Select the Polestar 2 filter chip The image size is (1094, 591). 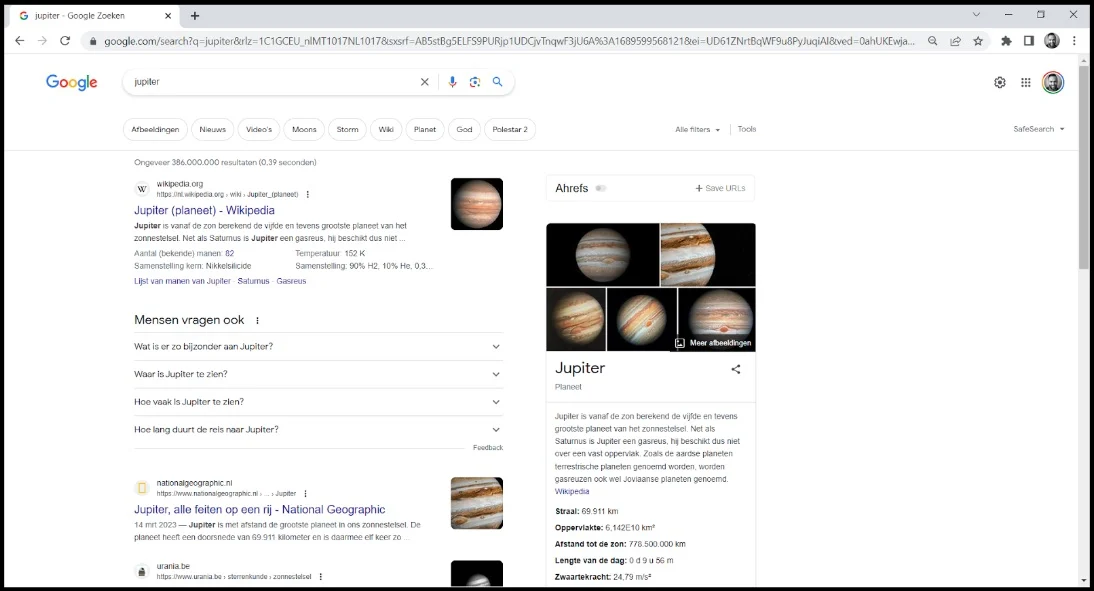point(510,129)
